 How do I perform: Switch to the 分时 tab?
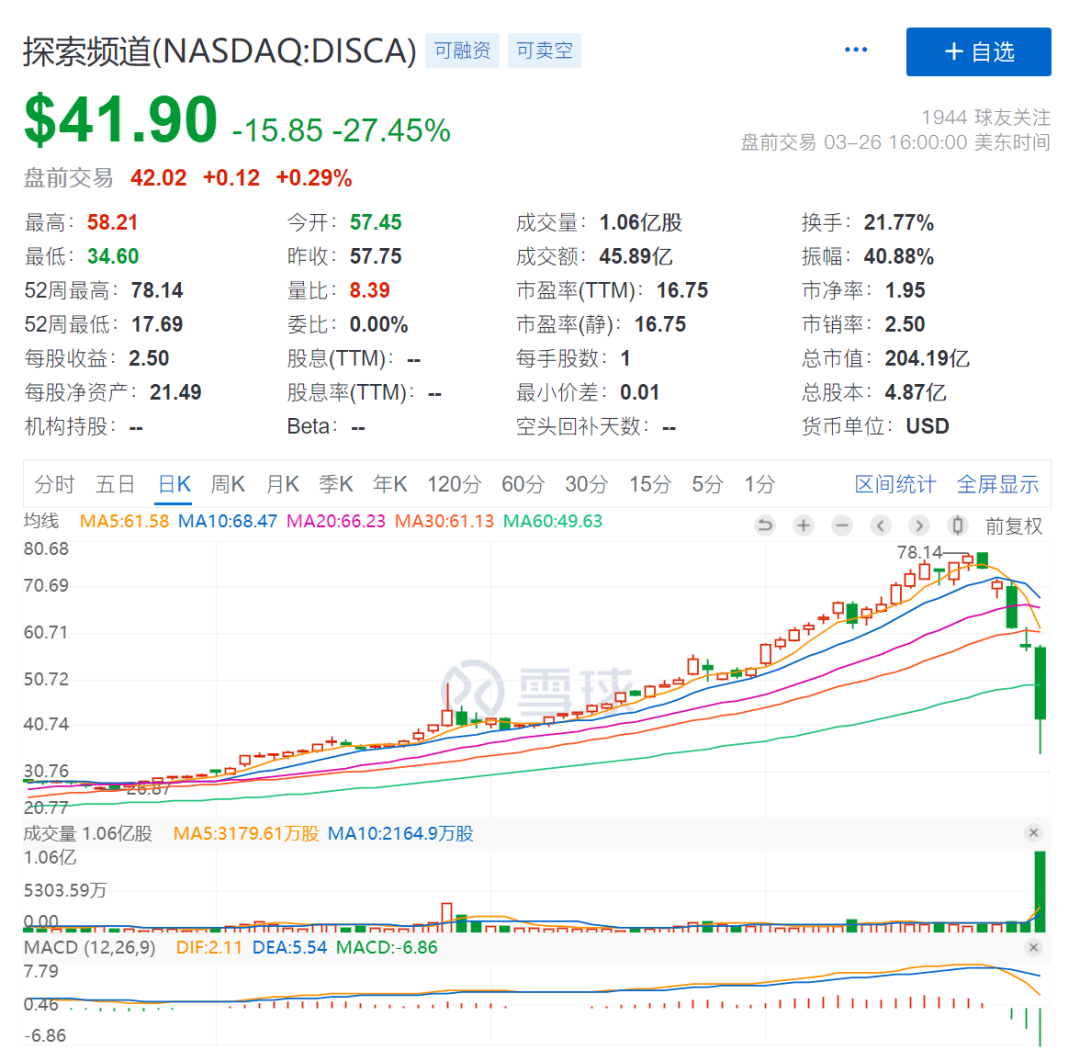coord(54,484)
